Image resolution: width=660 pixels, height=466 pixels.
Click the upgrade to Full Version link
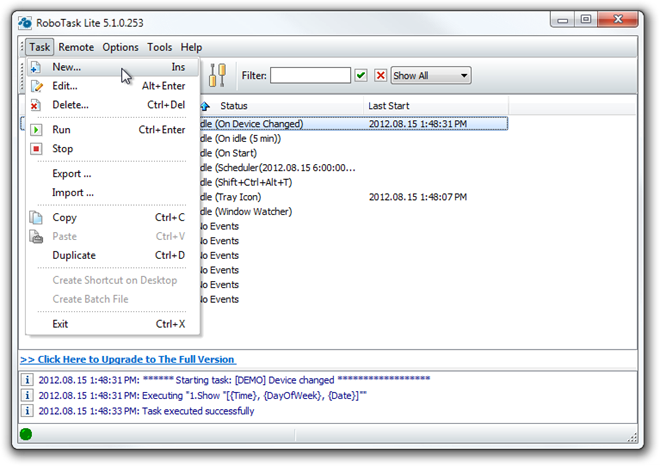[128, 359]
